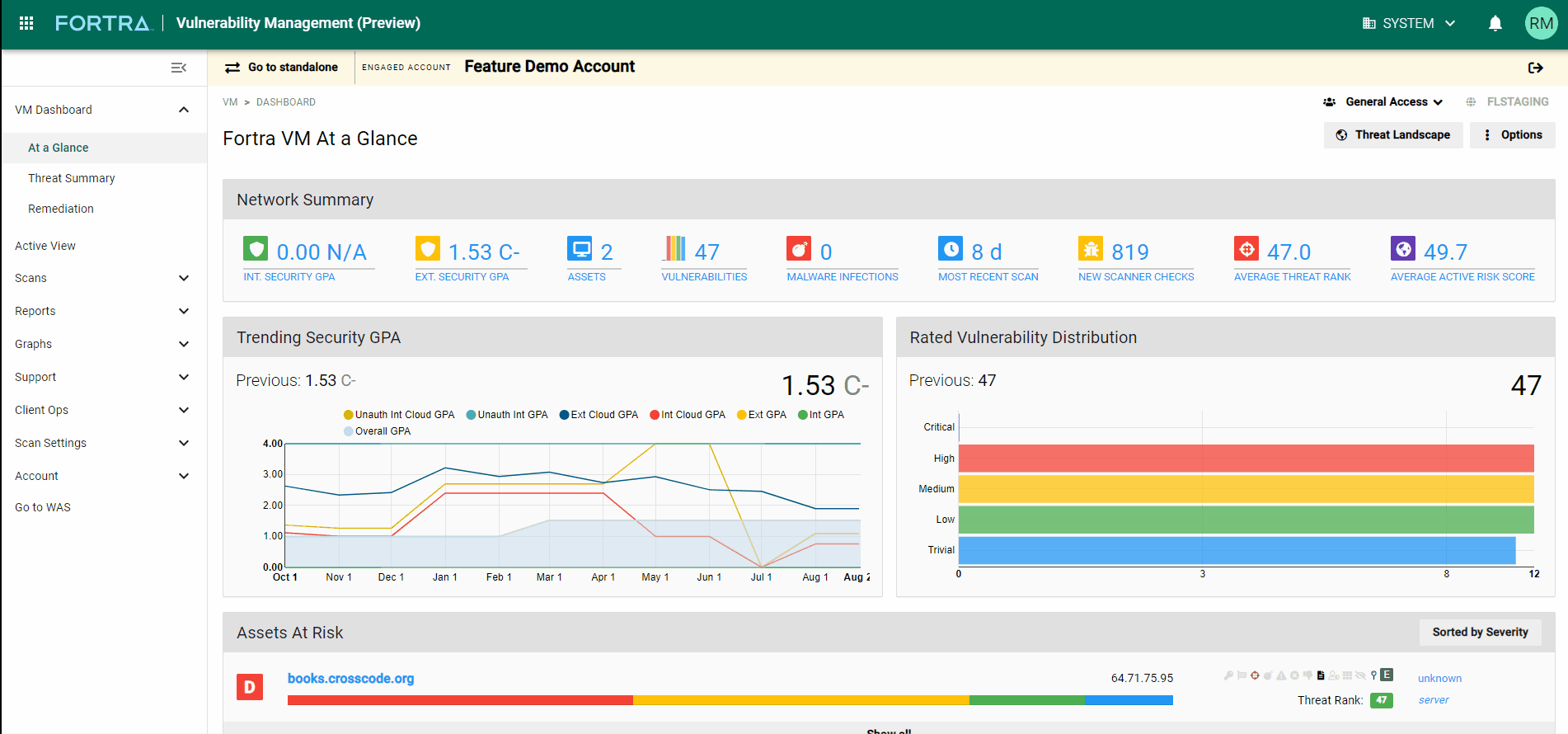The width and height of the screenshot is (1568, 734).
Task: Click the grid icon in the asset row
Action: (1347, 675)
